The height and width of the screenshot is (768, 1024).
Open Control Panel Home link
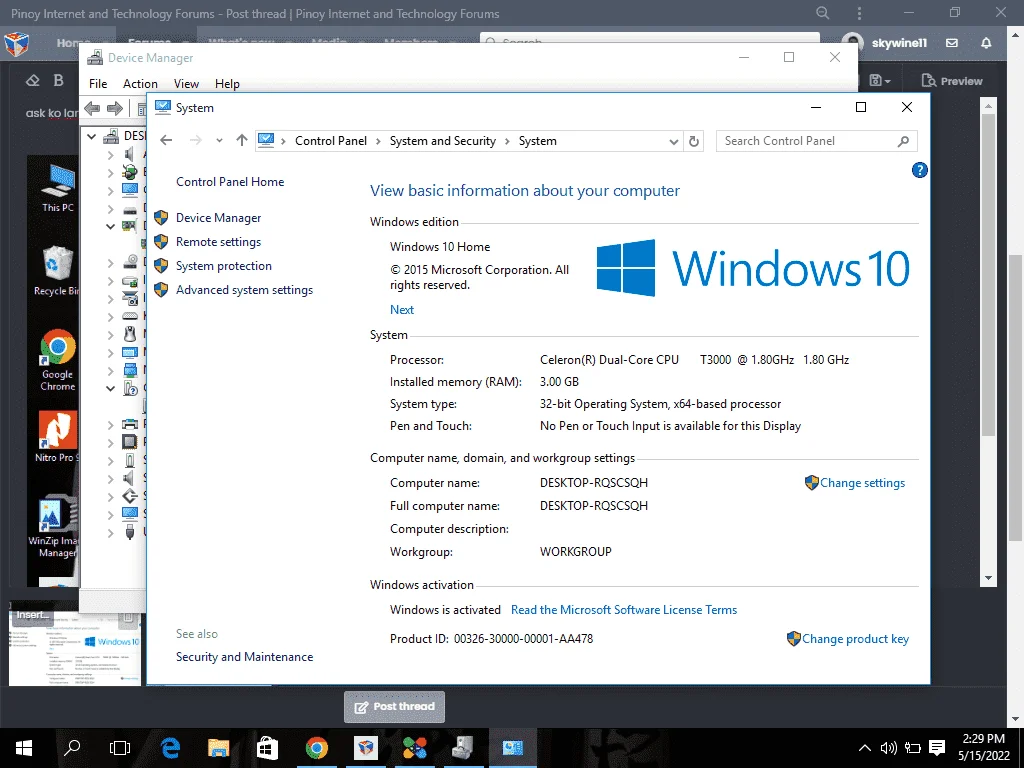click(230, 182)
